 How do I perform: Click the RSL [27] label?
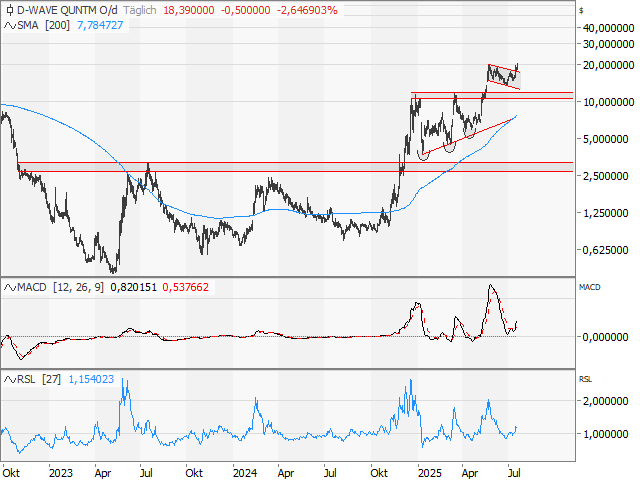click(x=39, y=380)
